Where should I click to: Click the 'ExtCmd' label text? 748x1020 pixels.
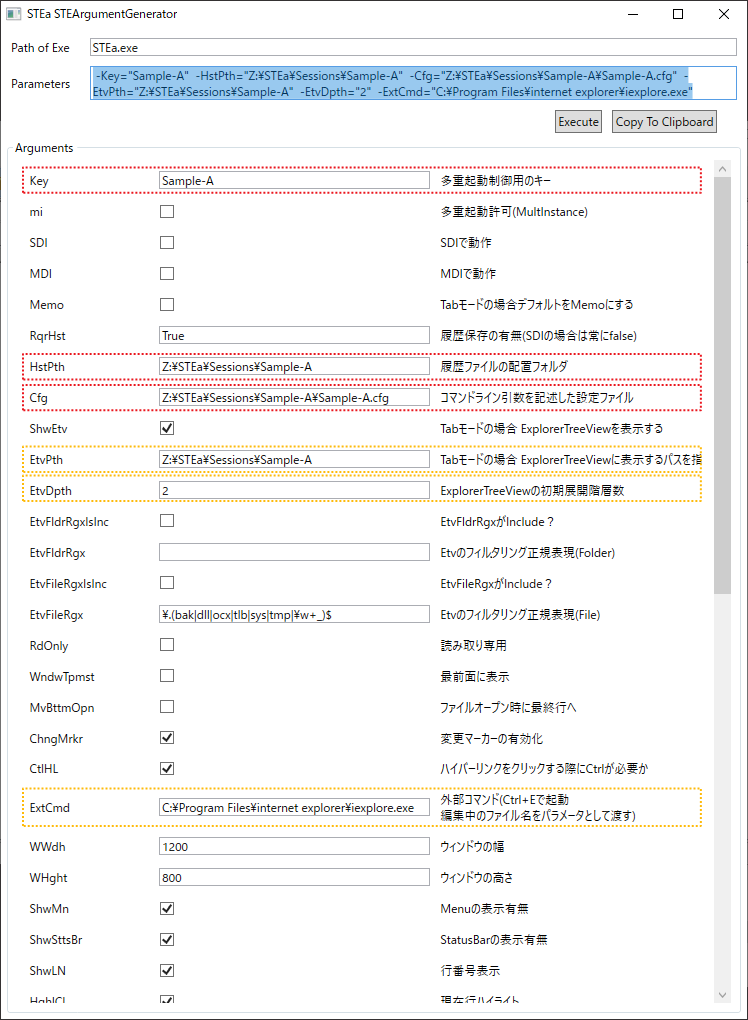click(x=49, y=808)
